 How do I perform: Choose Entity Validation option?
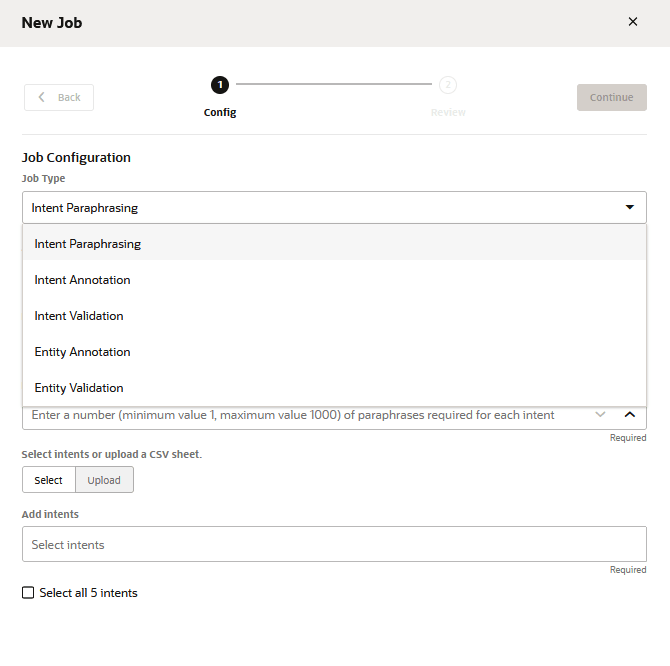79,388
